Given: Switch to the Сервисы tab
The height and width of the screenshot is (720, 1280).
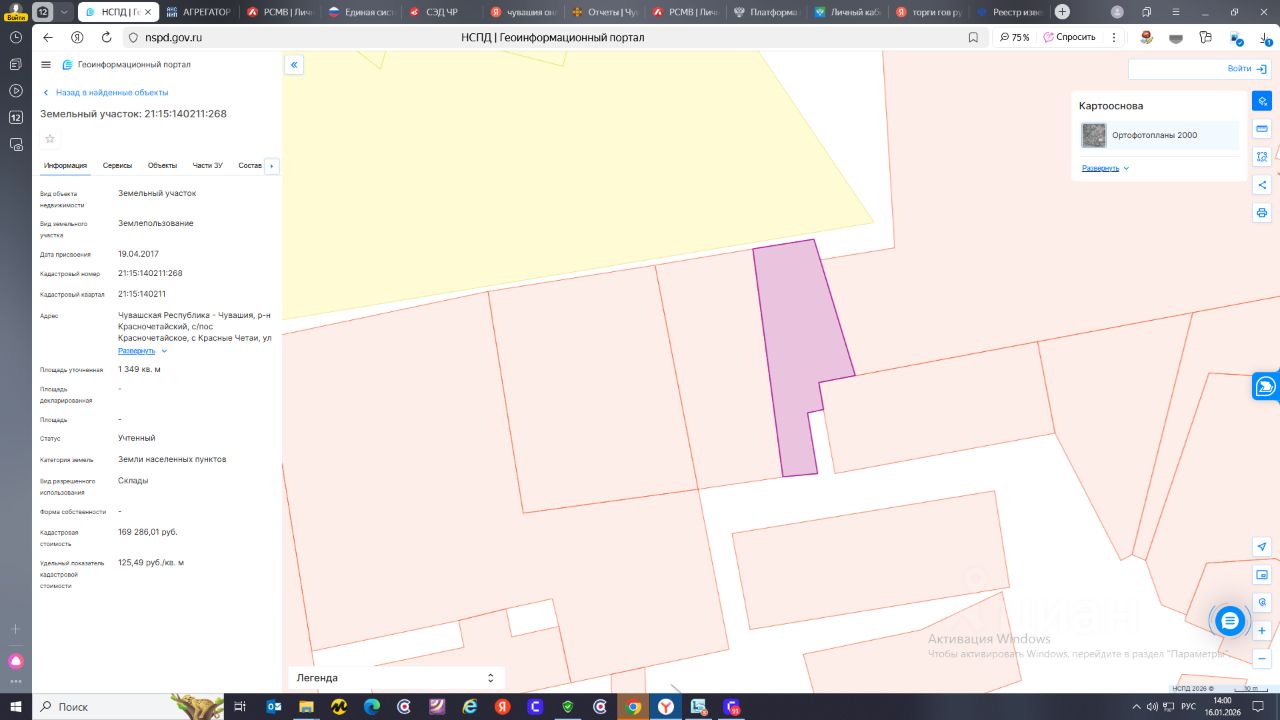Looking at the screenshot, I should pos(117,165).
